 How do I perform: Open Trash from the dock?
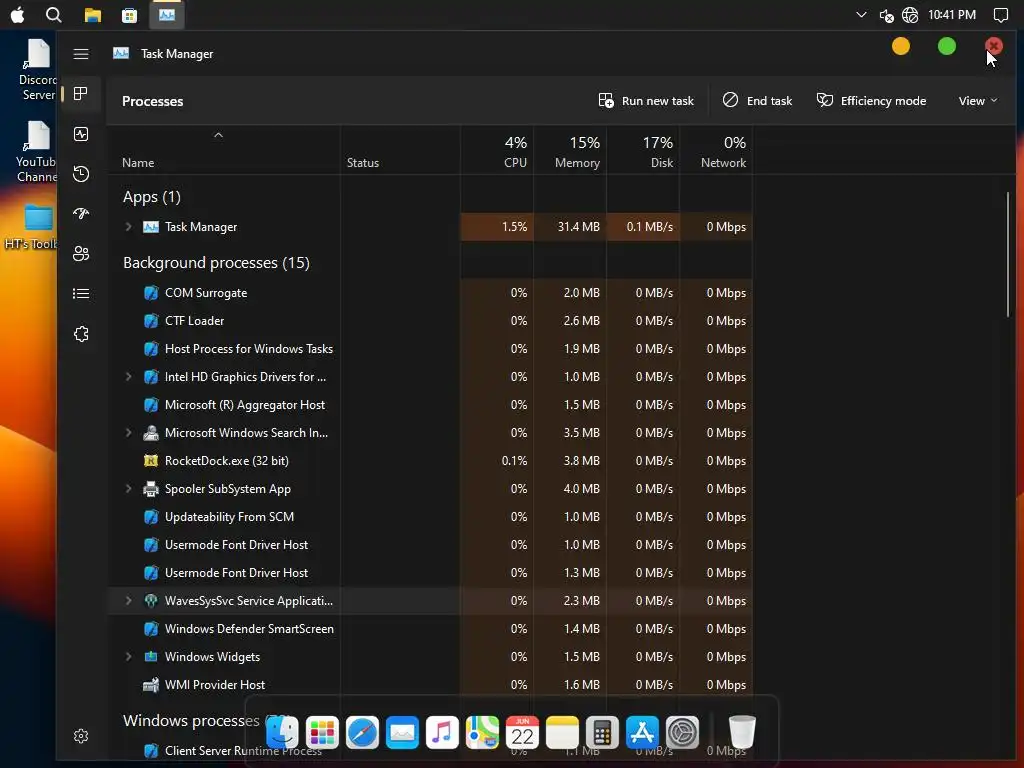742,732
